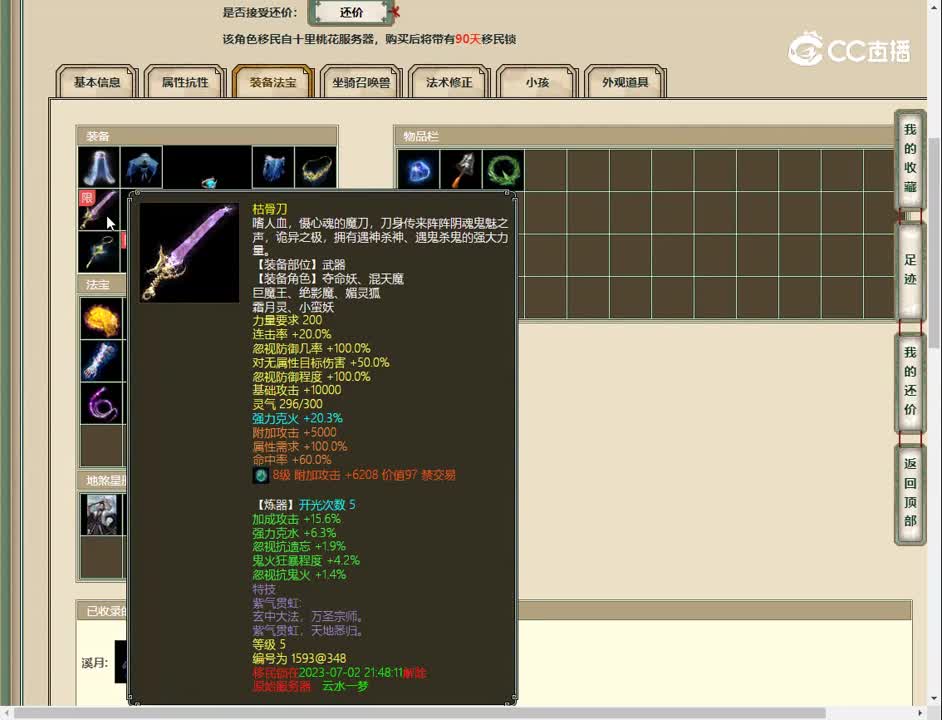Click the golden necklace equipment icon
Screen dimensions: 942x720
pos(317,166)
